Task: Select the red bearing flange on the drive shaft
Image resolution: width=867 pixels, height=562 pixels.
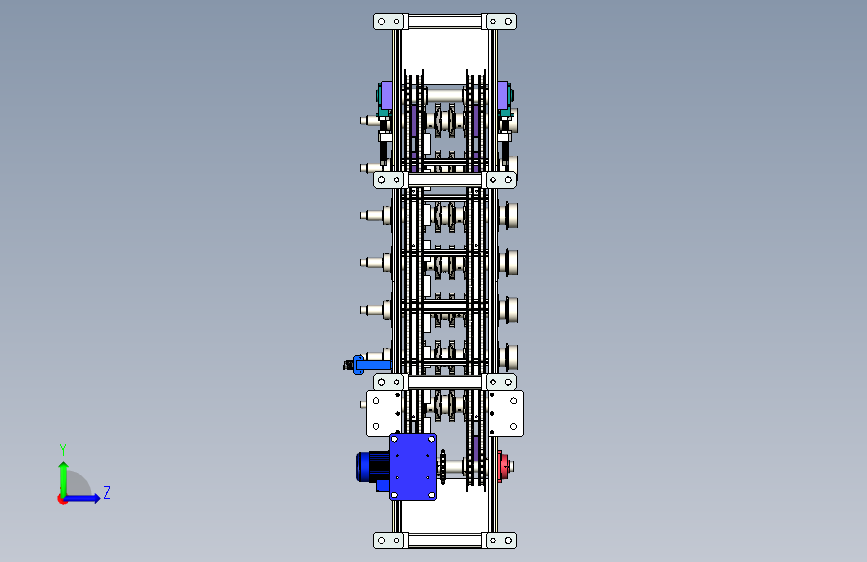Action: [504, 466]
